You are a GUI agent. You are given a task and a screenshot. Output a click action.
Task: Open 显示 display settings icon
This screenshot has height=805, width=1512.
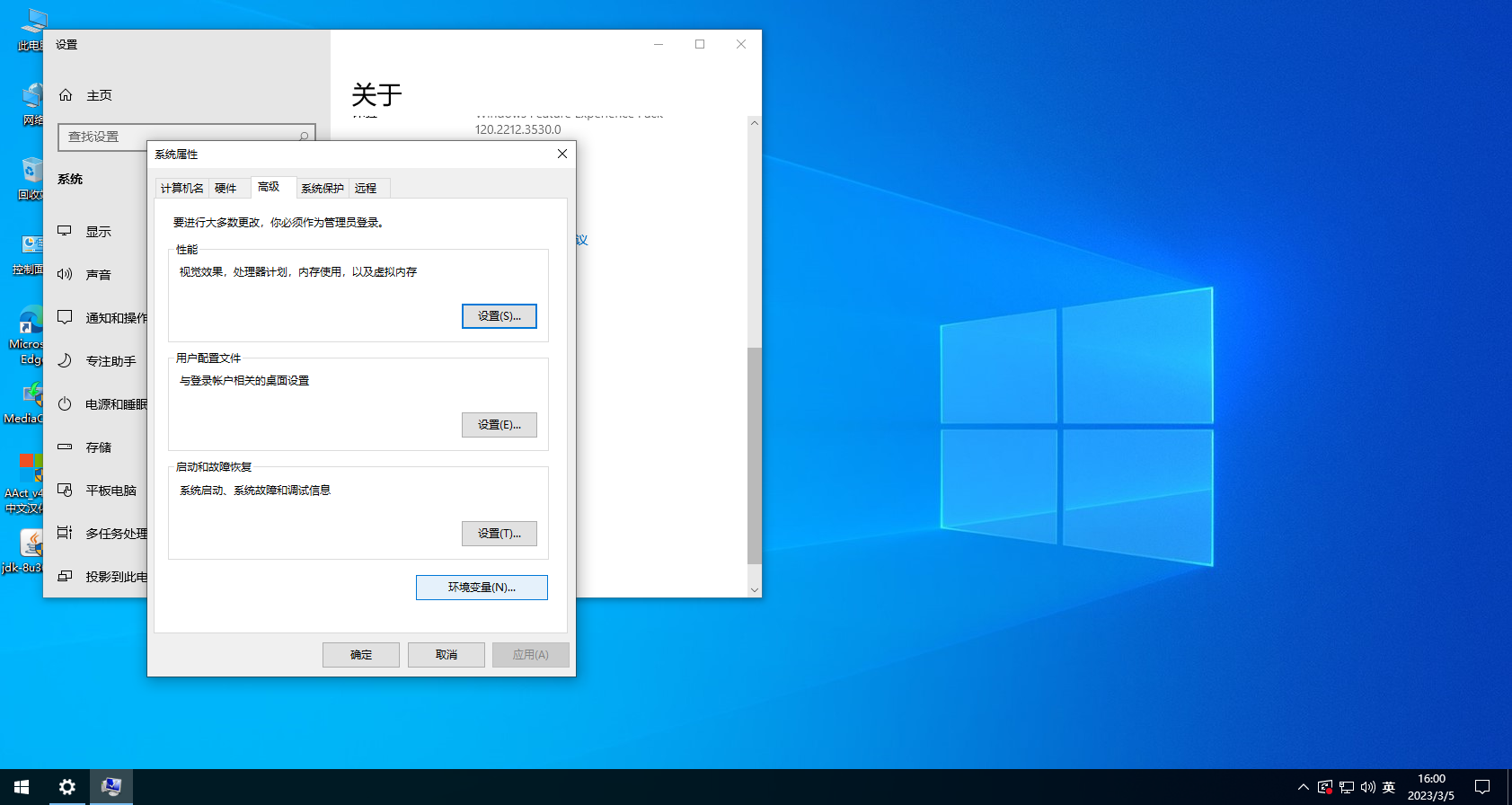(x=65, y=231)
